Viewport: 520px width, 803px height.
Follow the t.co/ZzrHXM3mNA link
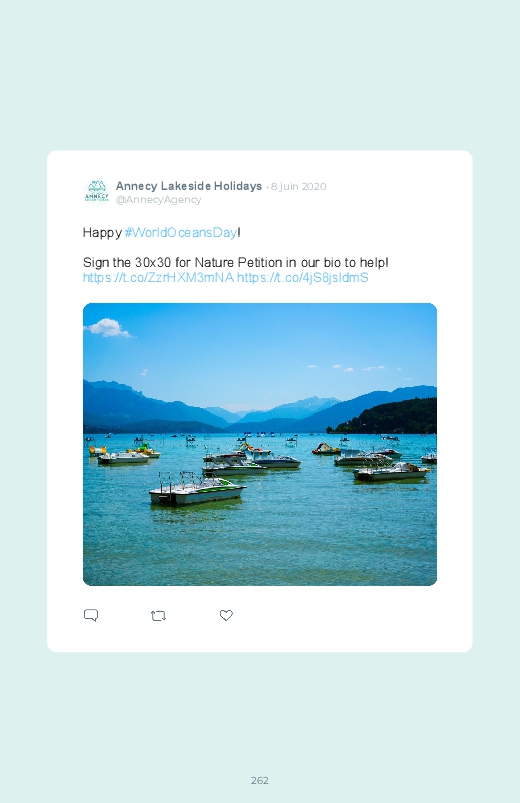158,278
